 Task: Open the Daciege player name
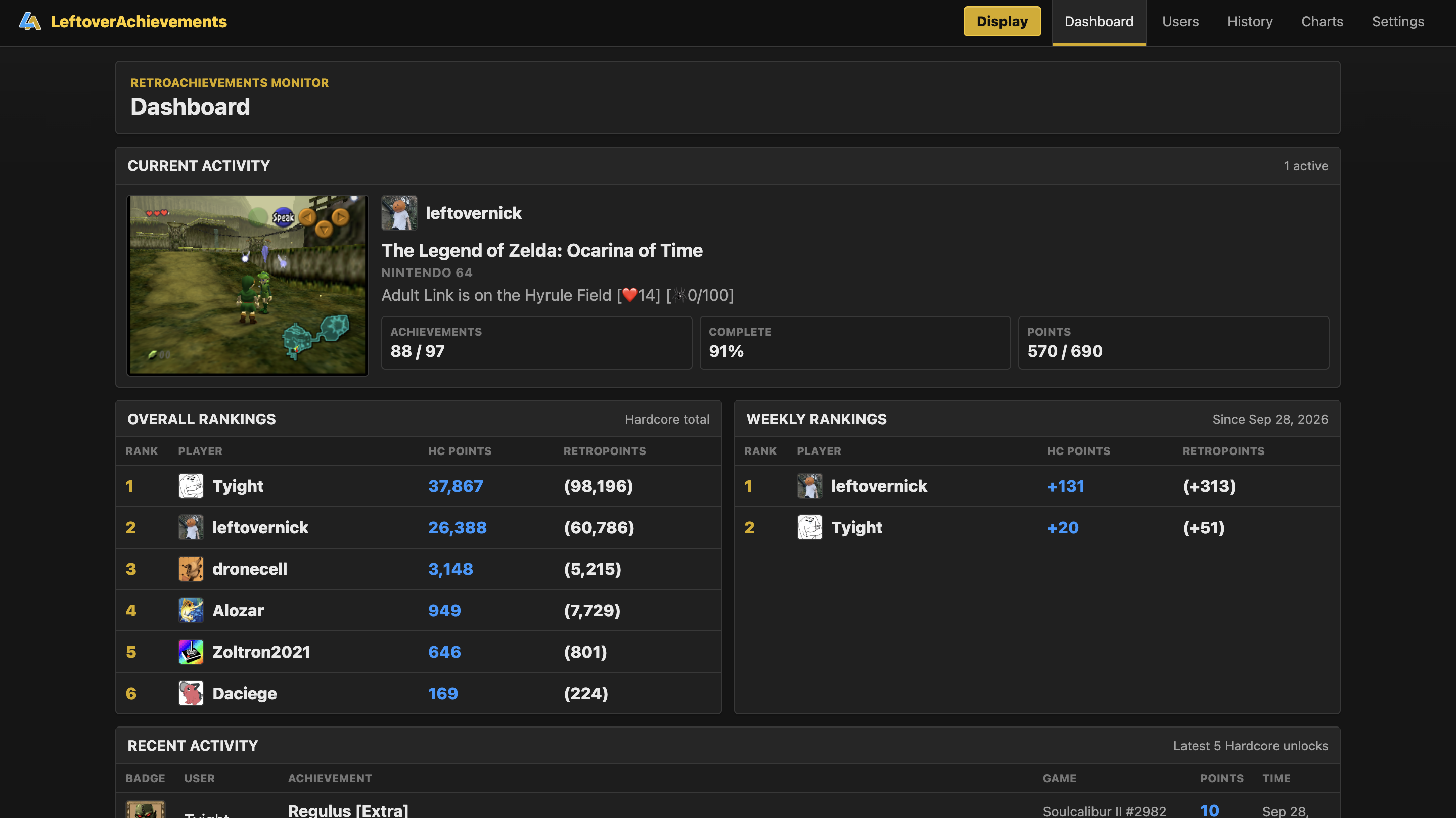245,694
